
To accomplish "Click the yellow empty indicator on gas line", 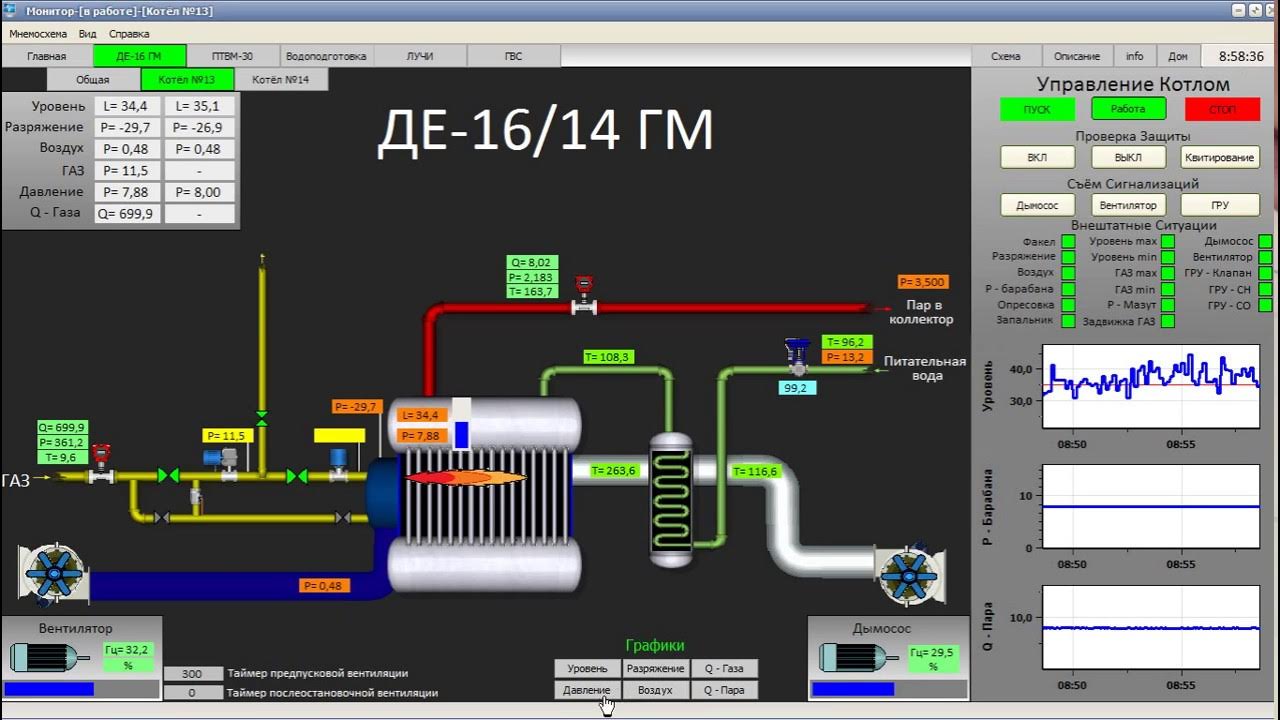I will (339, 435).
